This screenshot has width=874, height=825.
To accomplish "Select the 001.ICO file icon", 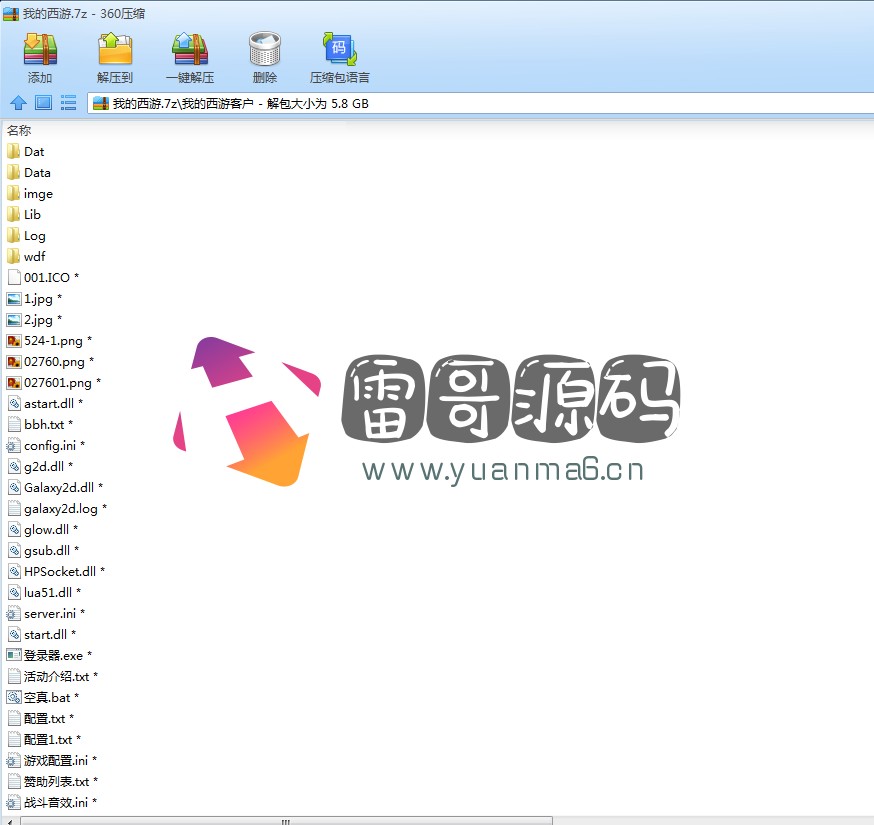I will coord(14,278).
